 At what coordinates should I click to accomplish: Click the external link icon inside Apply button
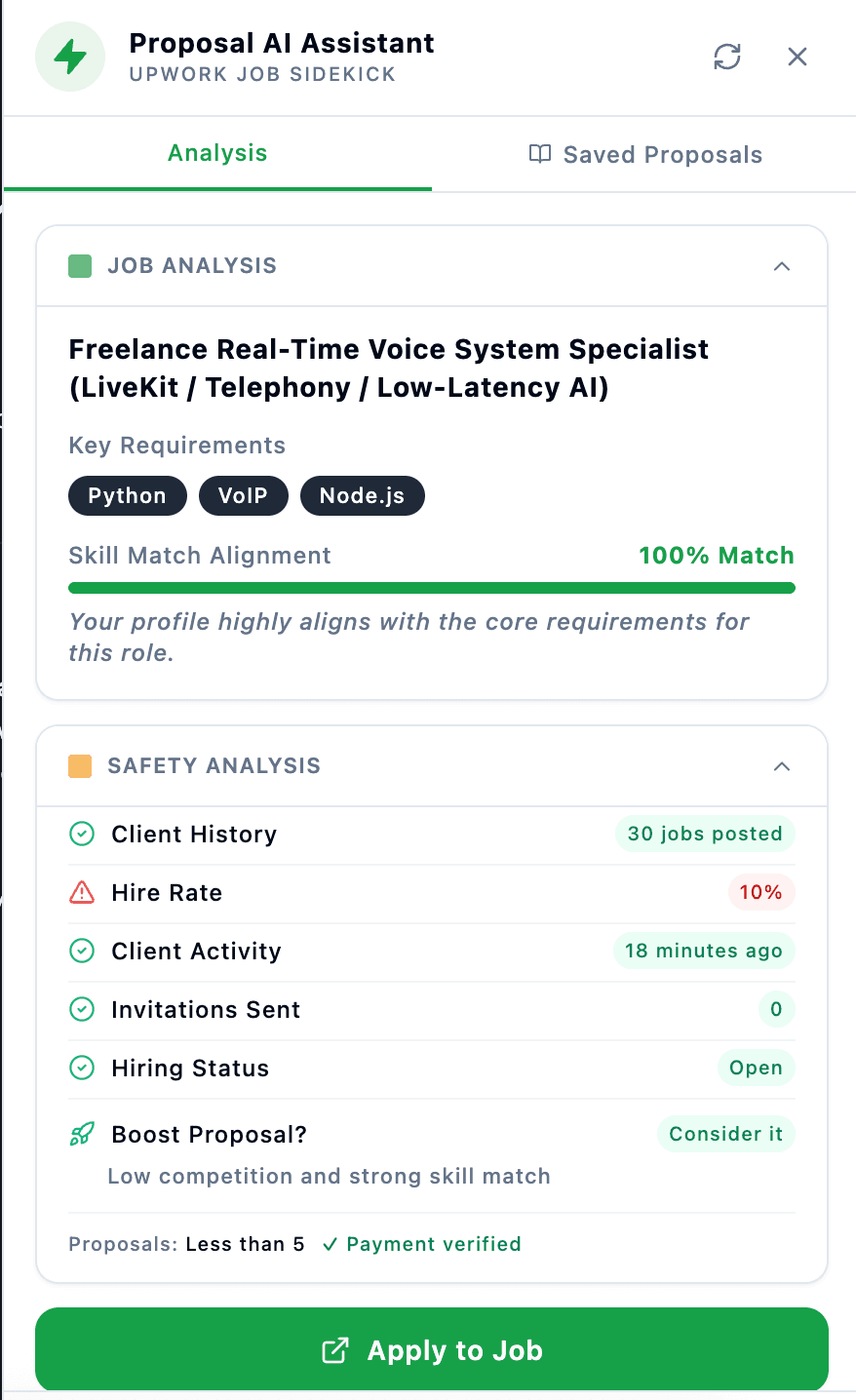click(335, 1350)
